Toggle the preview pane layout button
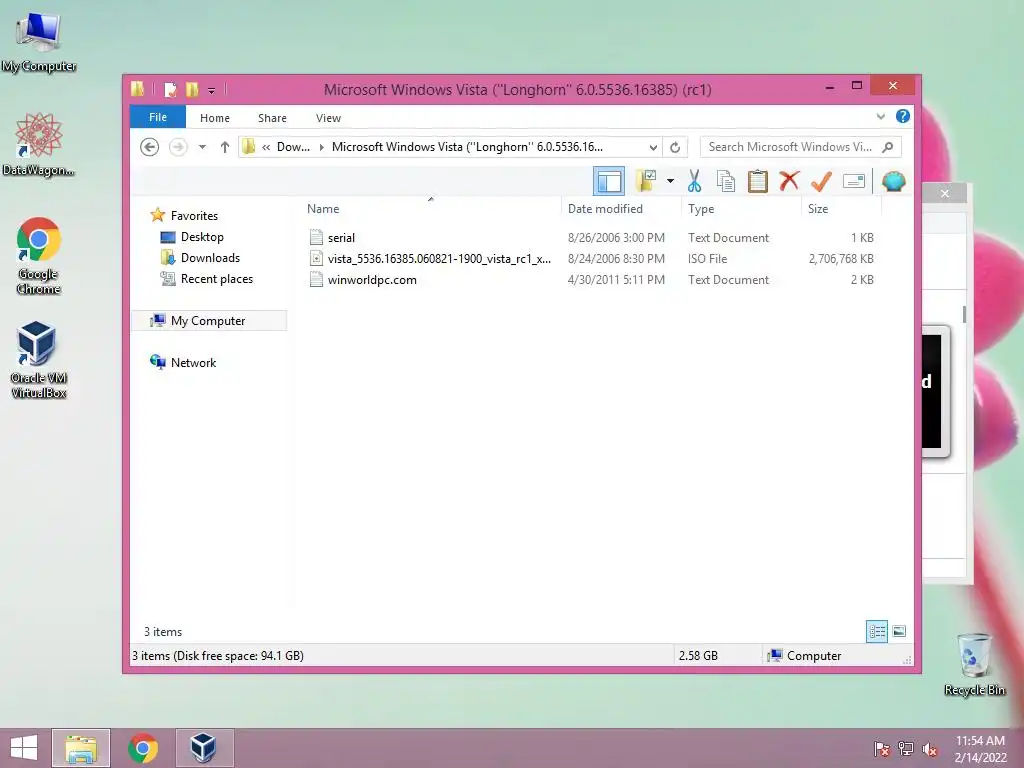 click(x=609, y=182)
